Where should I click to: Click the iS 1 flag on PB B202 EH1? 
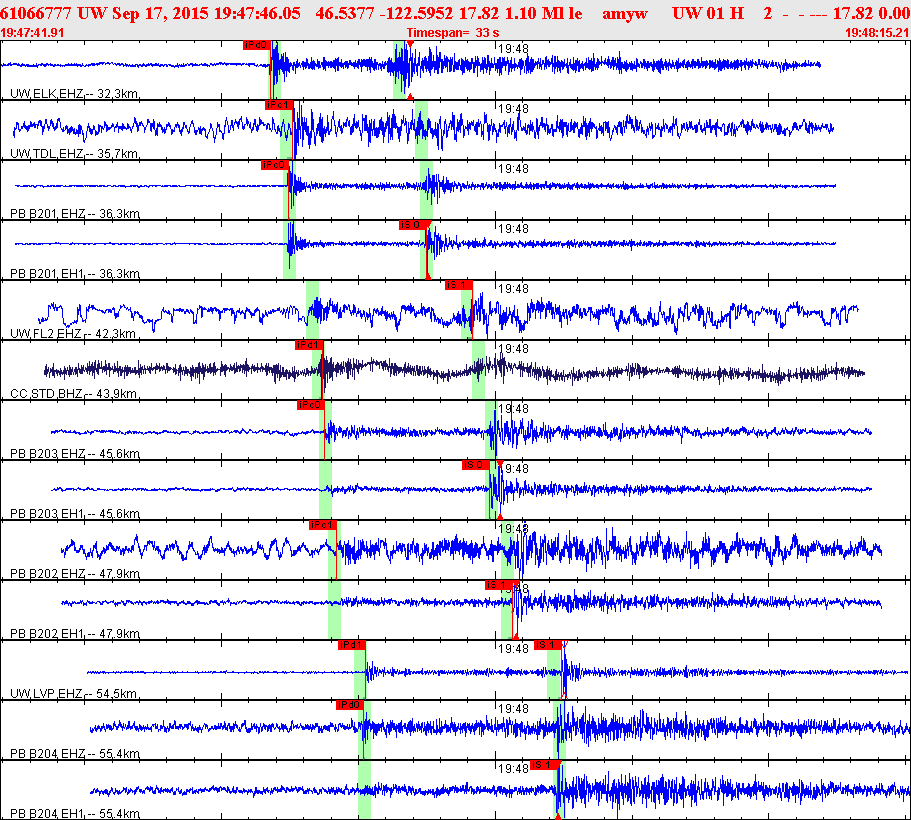click(x=499, y=585)
